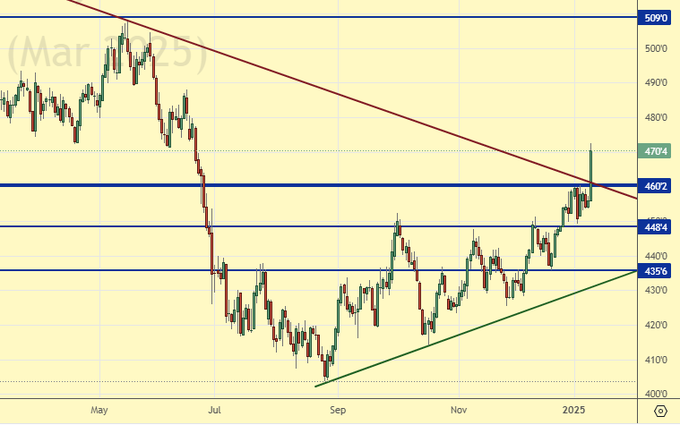Click the 490'0 tick on price axis

pos(657,83)
